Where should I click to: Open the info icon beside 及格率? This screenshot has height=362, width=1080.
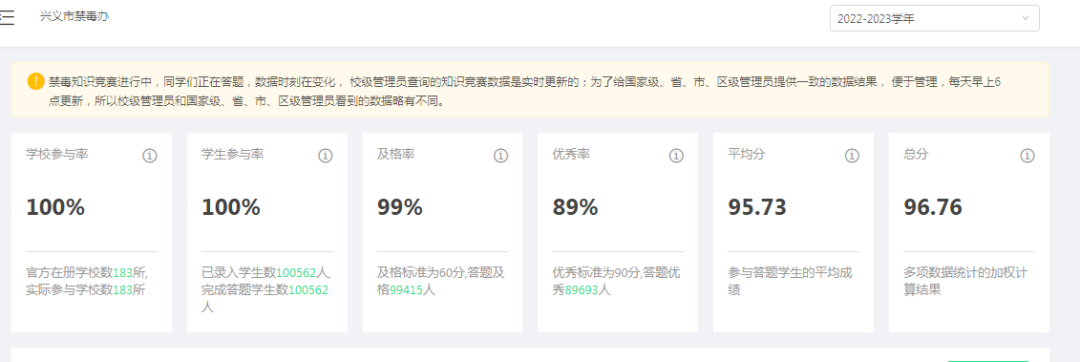500,156
